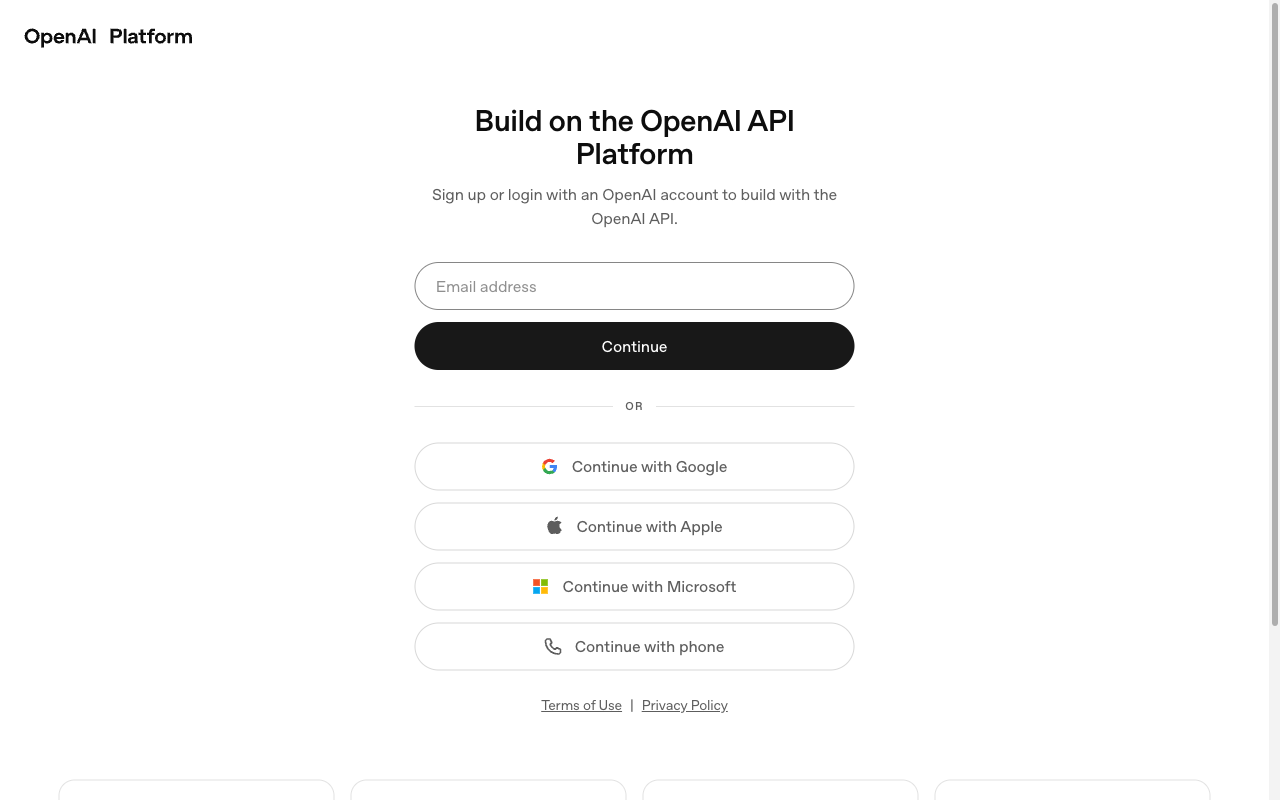Select Continue with Google
The width and height of the screenshot is (1280, 800).
634,466
